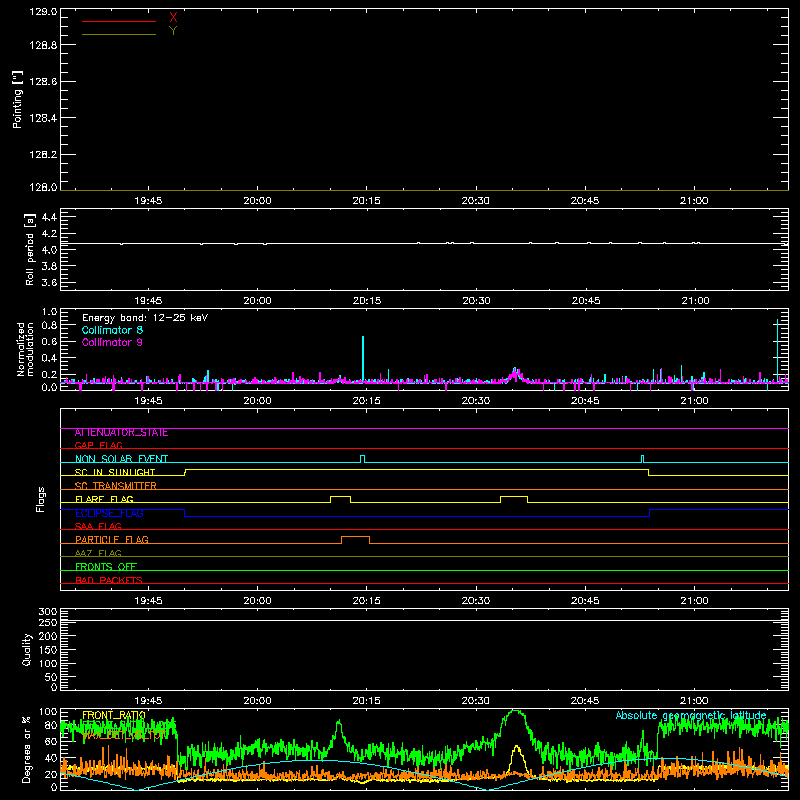Click 20:45 time label under Flags panel
This screenshot has width=800, height=800.
point(585,601)
